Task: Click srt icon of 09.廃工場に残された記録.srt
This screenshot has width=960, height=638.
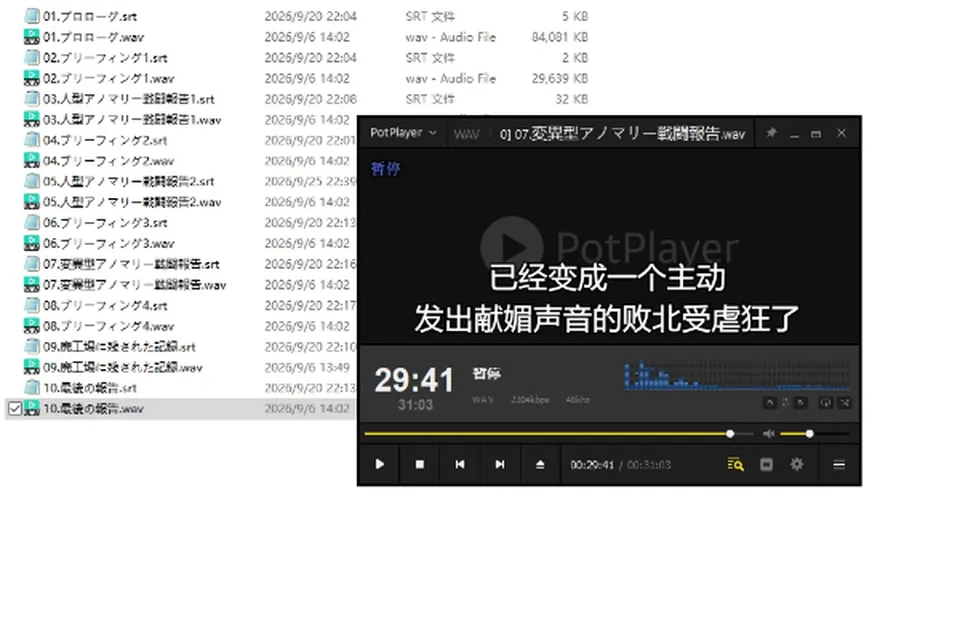Action: 31,346
